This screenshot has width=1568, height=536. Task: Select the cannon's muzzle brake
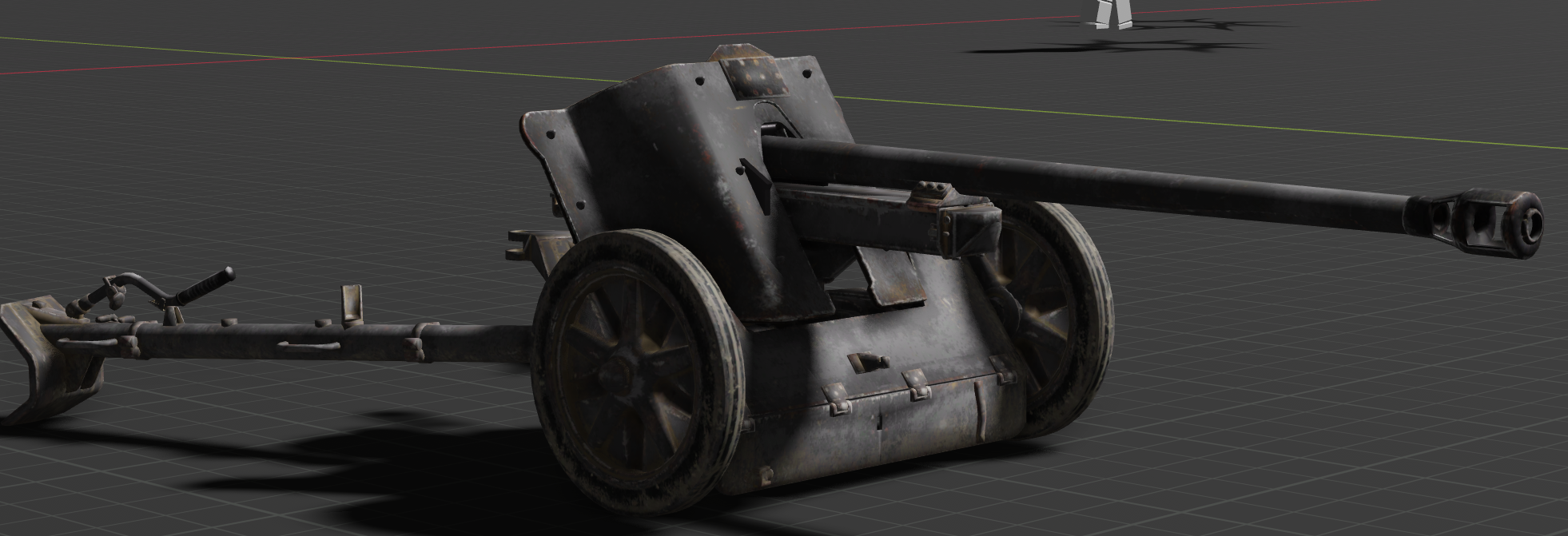tap(1474, 223)
